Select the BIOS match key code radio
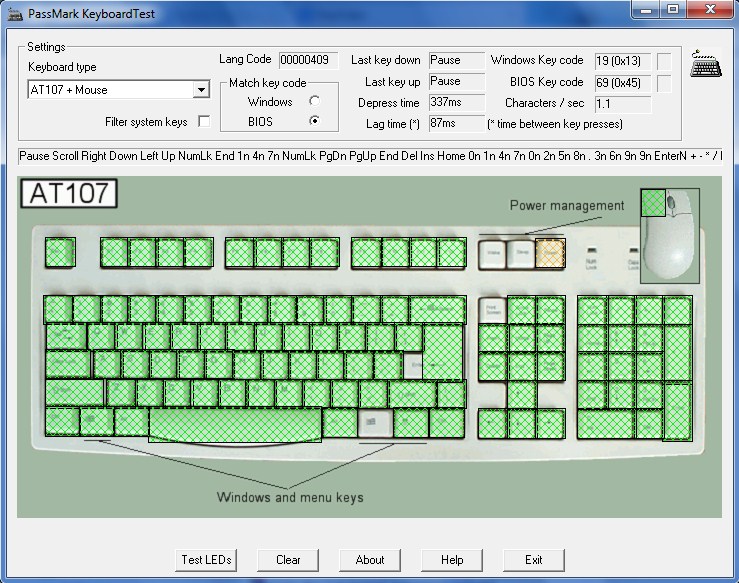Screen dimensions: 739x583 314,121
